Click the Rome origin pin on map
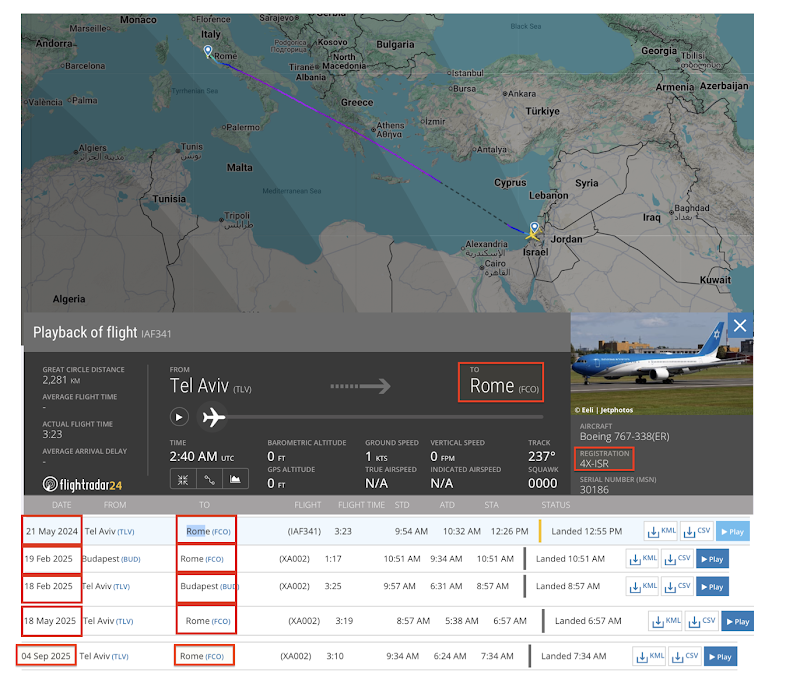Viewport: 800px width, 683px height. (x=208, y=52)
